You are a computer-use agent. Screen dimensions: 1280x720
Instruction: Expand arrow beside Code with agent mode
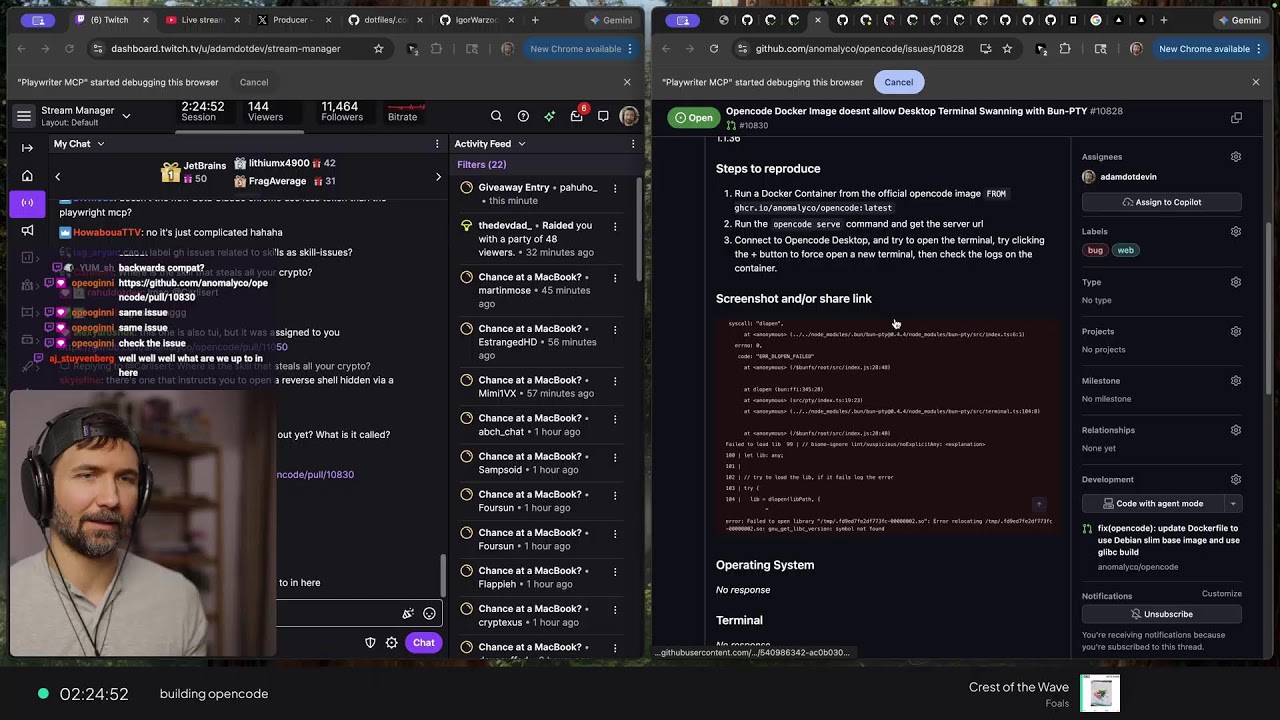click(x=1233, y=504)
